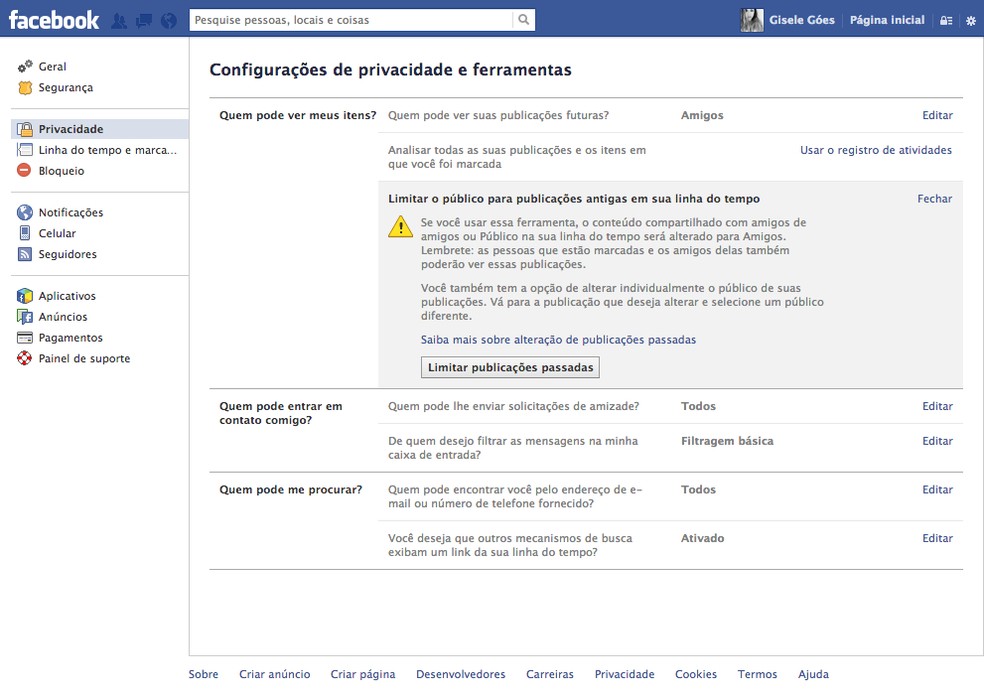Viewport: 984px width, 694px height.
Task: Click the Aplicativos cube icon
Action: (24, 296)
